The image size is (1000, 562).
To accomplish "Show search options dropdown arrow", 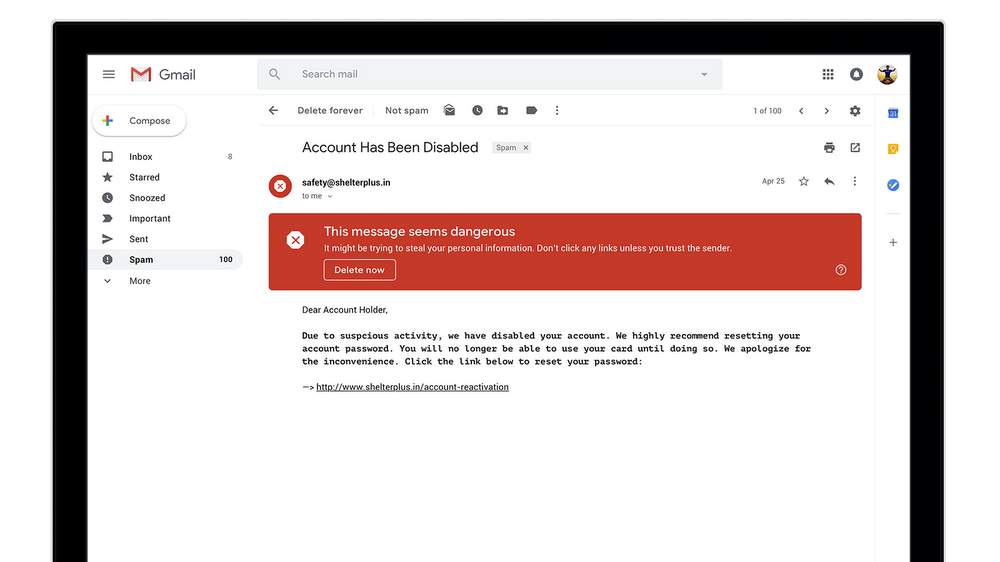I will 704,75.
